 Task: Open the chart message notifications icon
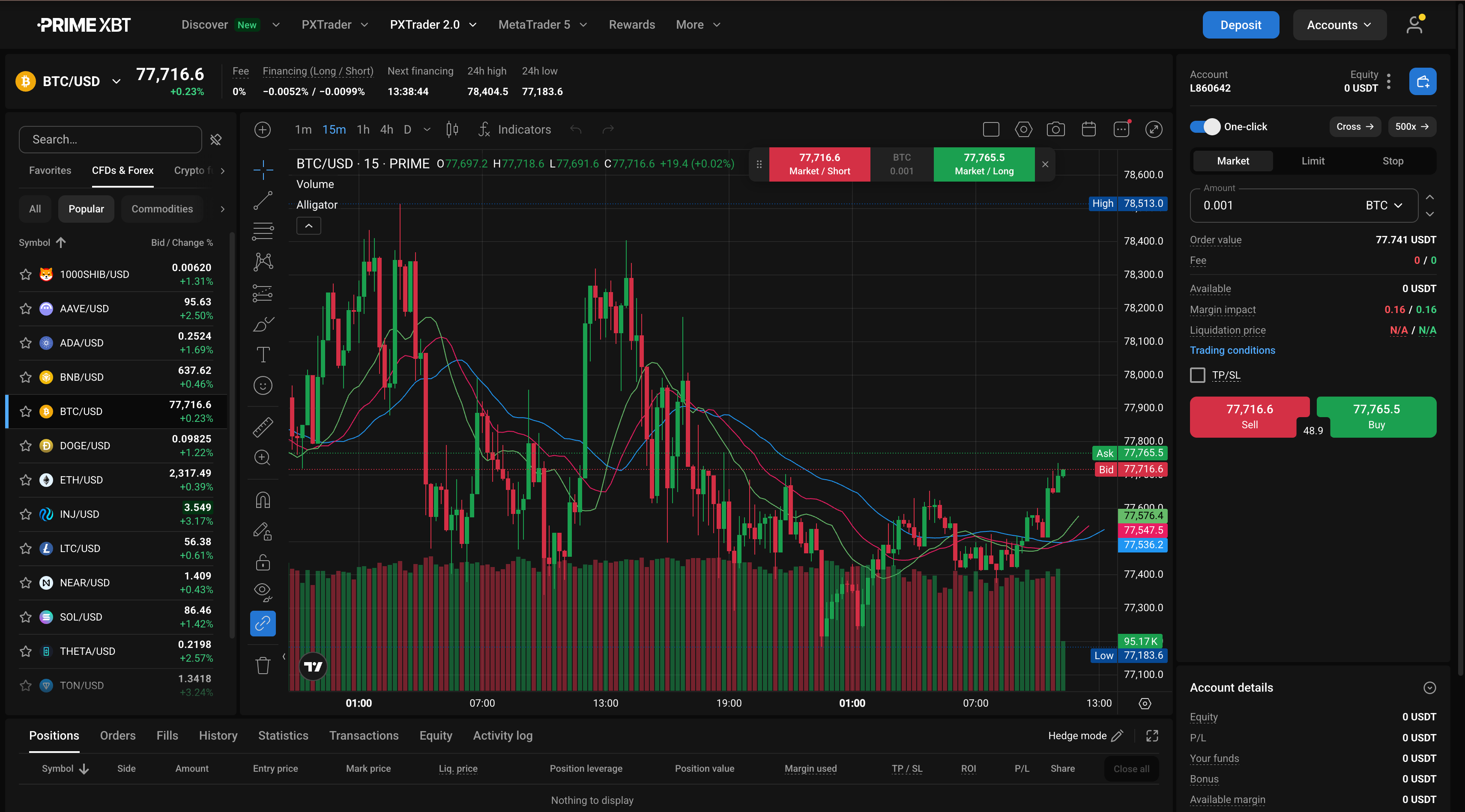point(1121,130)
